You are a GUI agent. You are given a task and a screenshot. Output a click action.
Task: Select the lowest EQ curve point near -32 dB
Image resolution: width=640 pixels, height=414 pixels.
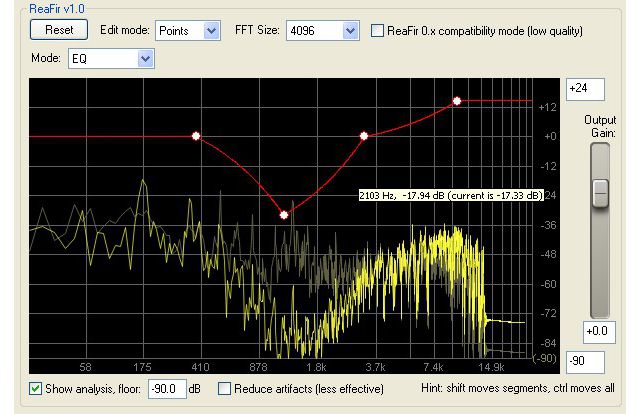(x=284, y=215)
